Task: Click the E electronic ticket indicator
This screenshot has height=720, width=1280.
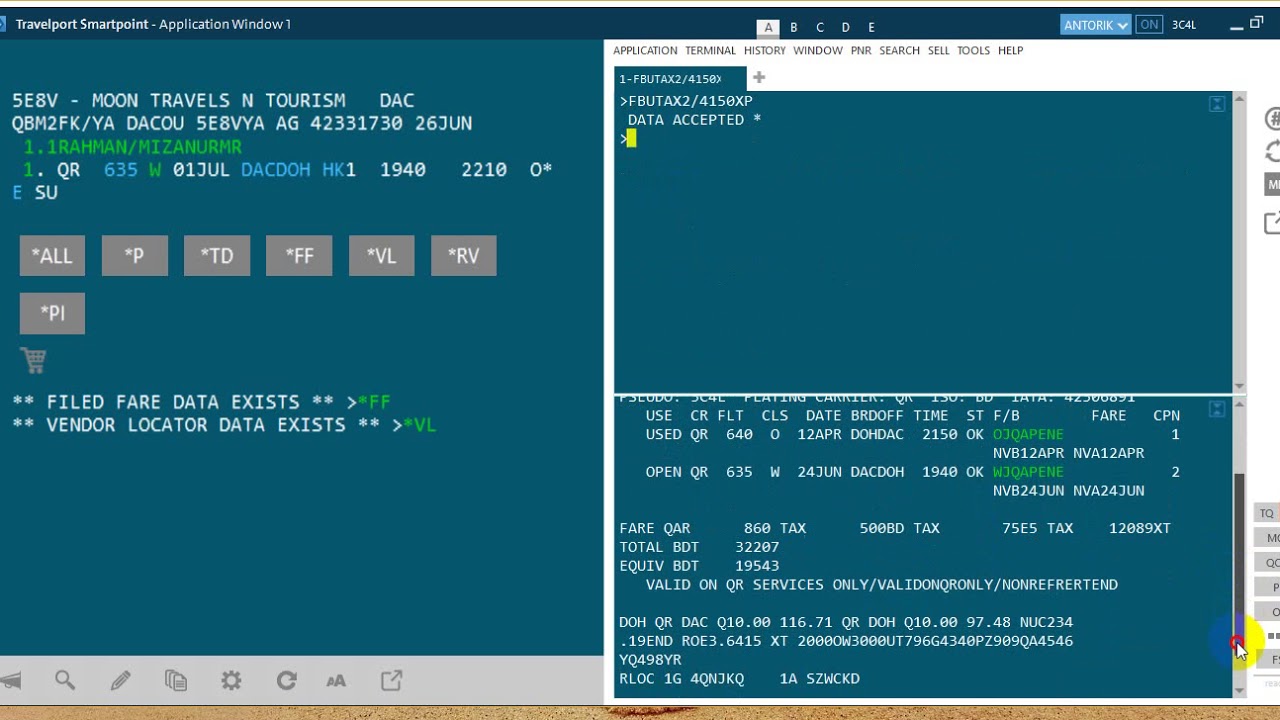Action: (x=17, y=193)
